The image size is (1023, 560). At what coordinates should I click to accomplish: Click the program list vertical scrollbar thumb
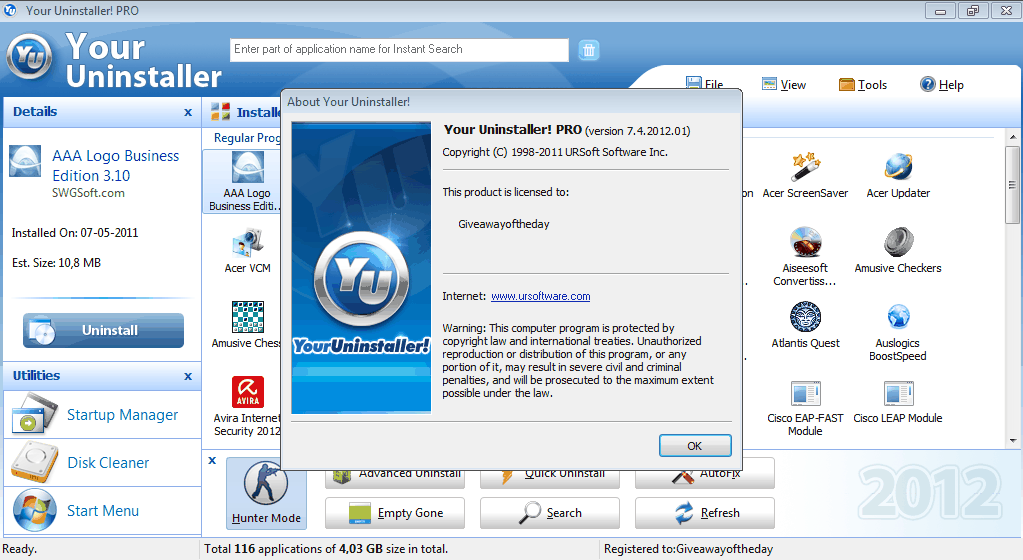pyautogui.click(x=1013, y=185)
